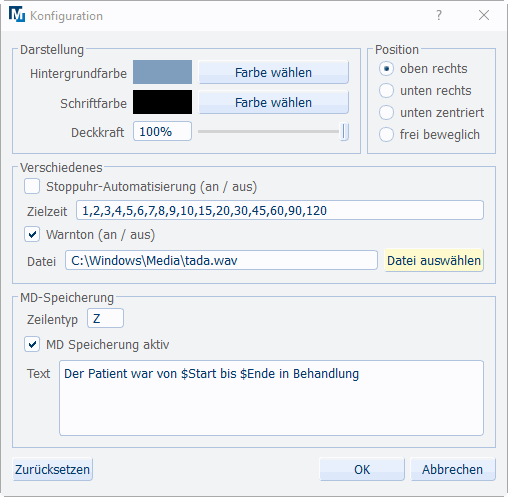Click the Hintergrundfarbe label
The height and width of the screenshot is (497, 508).
click(x=78, y=74)
